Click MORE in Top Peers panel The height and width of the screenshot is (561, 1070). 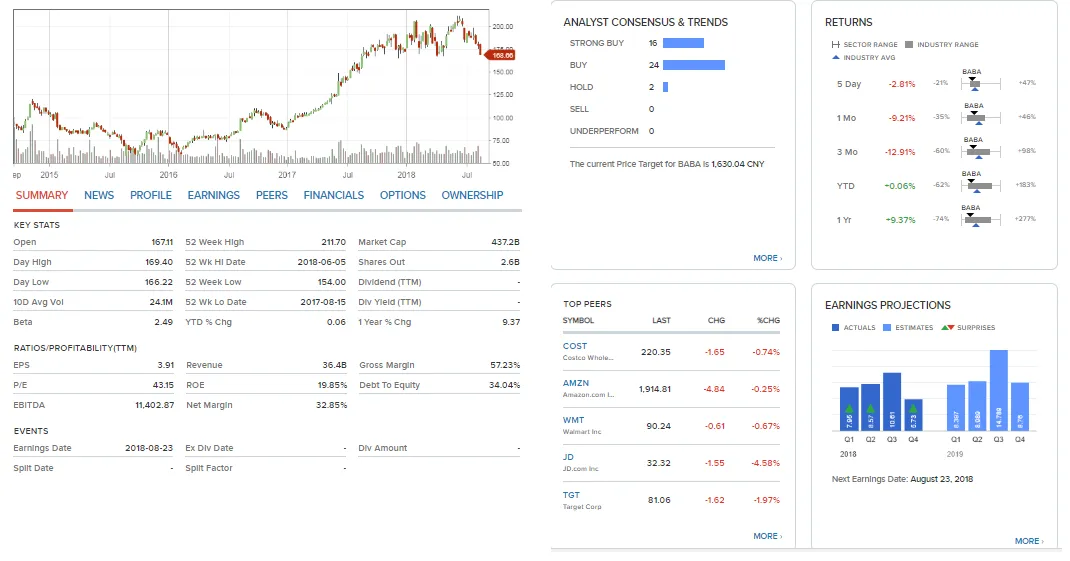tap(768, 536)
